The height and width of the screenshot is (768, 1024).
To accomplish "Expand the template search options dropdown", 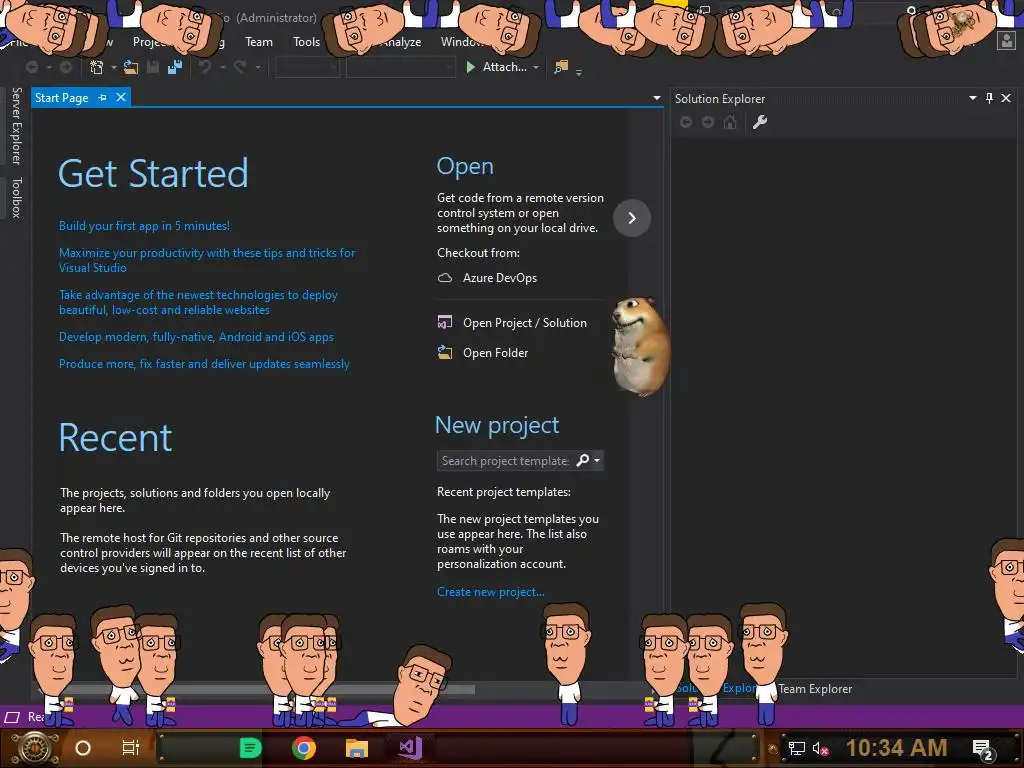I will 597,460.
